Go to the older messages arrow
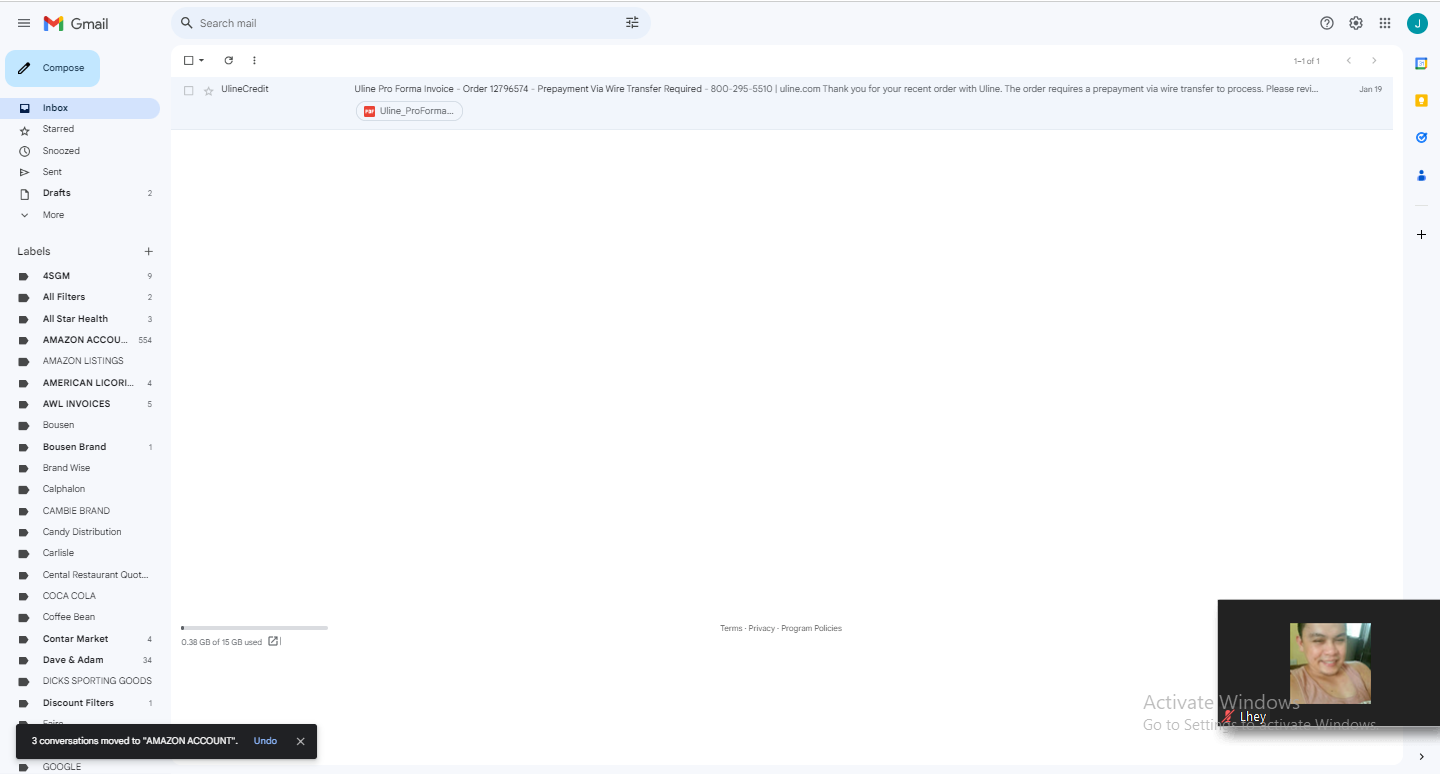The width and height of the screenshot is (1440, 774). click(1374, 61)
